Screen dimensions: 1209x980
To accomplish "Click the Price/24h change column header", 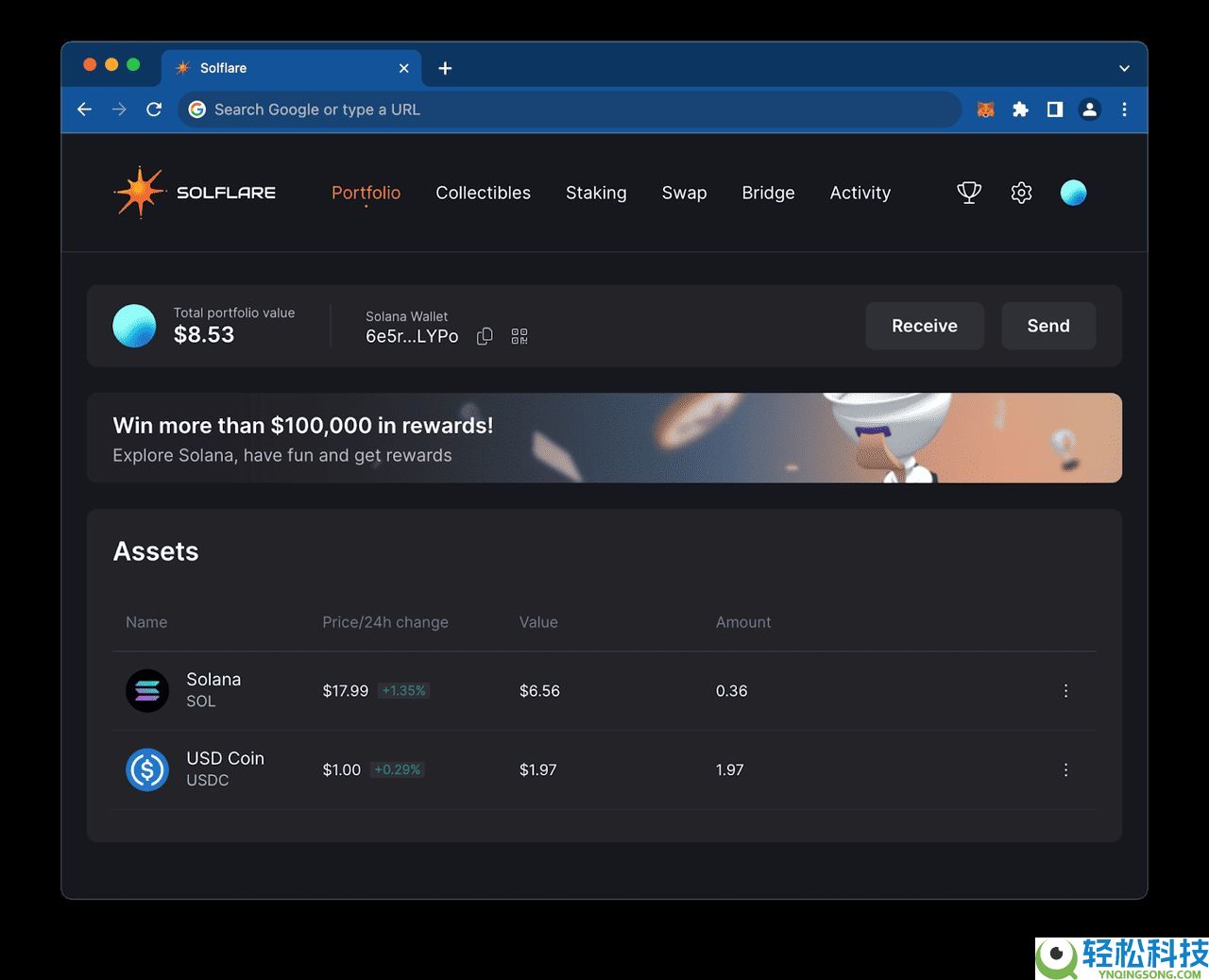I will 385,622.
